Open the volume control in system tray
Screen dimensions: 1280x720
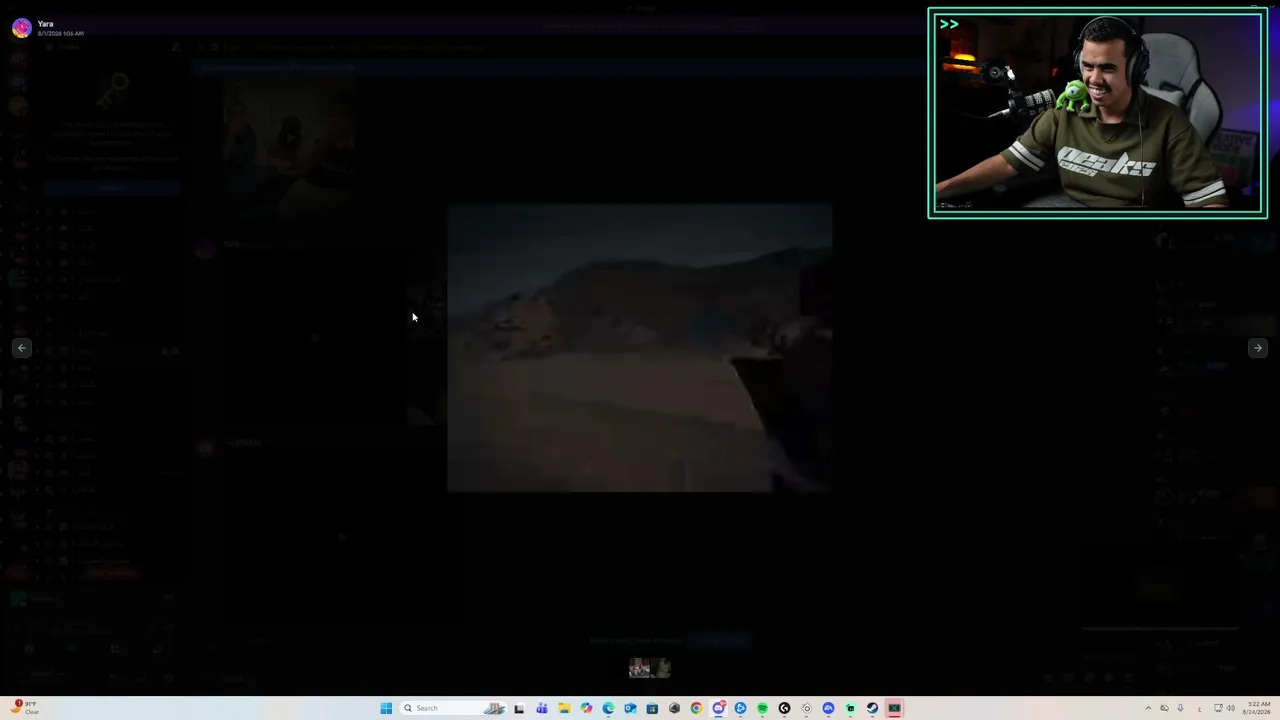coord(1231,709)
